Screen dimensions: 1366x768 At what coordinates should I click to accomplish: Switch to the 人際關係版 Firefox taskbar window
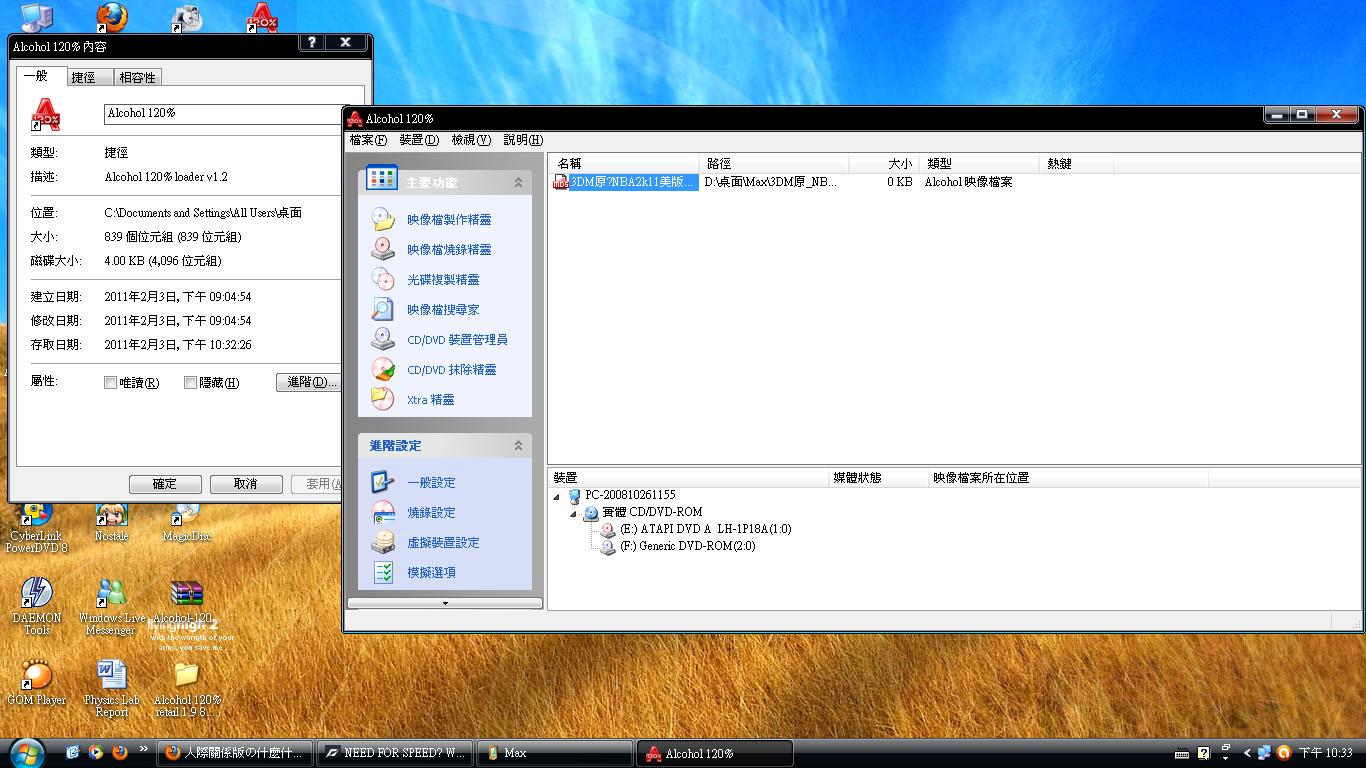pos(235,753)
